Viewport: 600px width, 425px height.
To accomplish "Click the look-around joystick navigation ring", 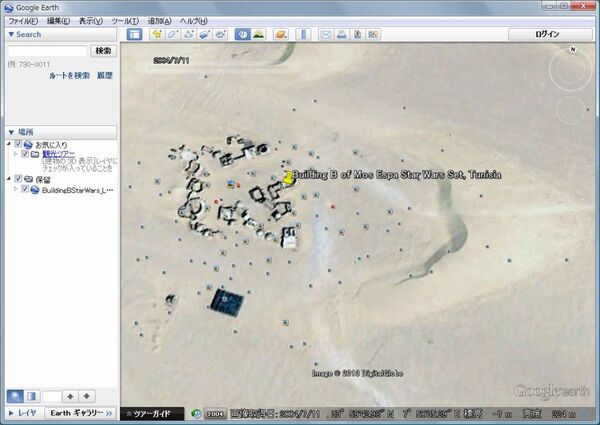I will [570, 69].
